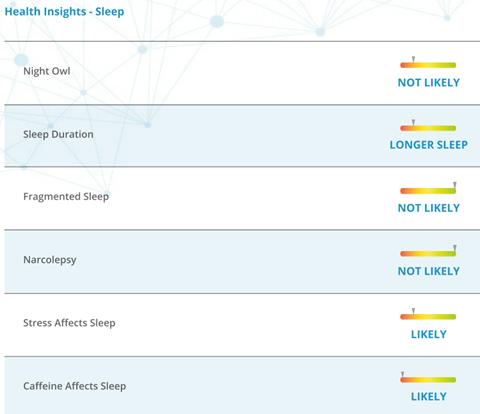This screenshot has width=480, height=414.
Task: Select the Night Owl row label
Action: coord(47,71)
